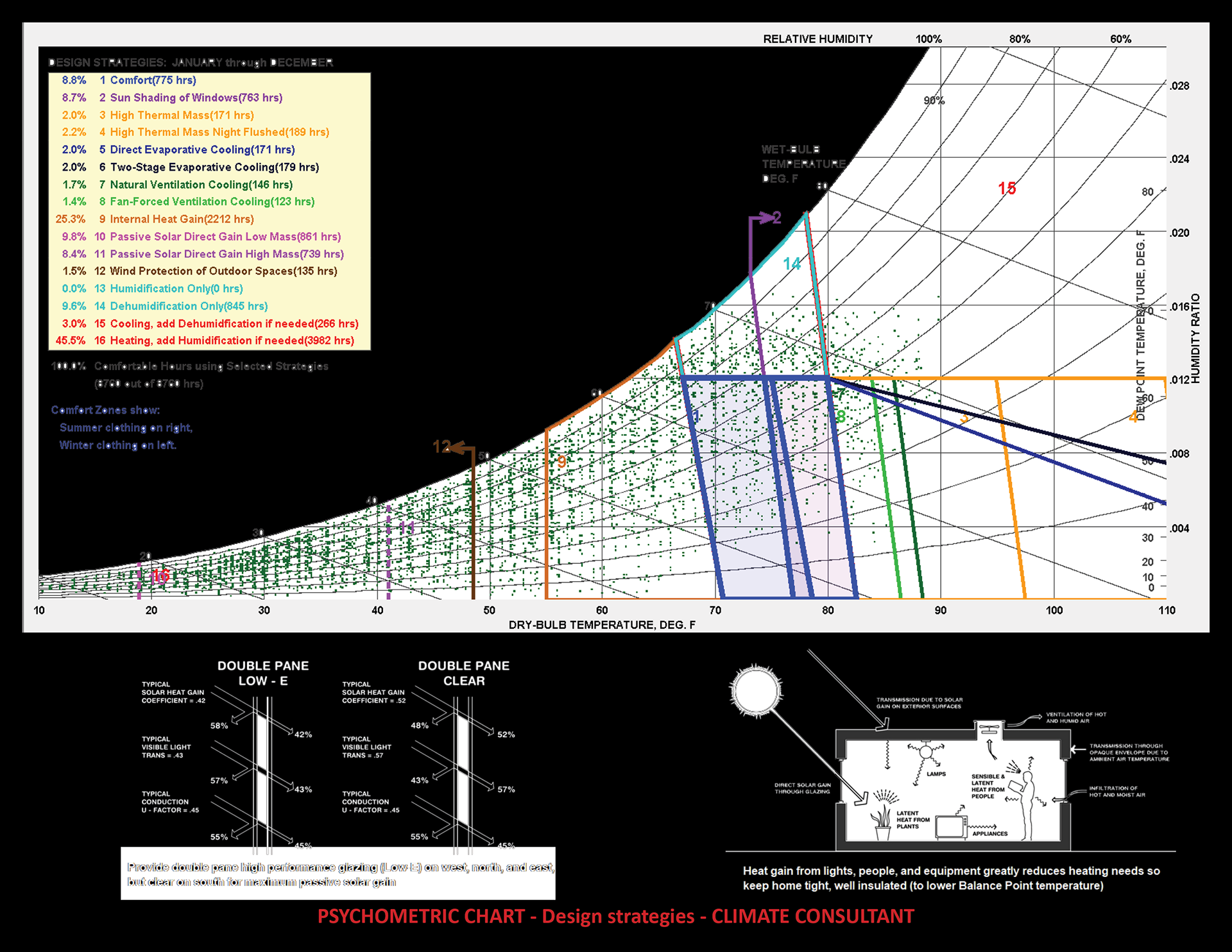Click the potted plant icon
Screen dimensions: 1232x952
(882, 823)
